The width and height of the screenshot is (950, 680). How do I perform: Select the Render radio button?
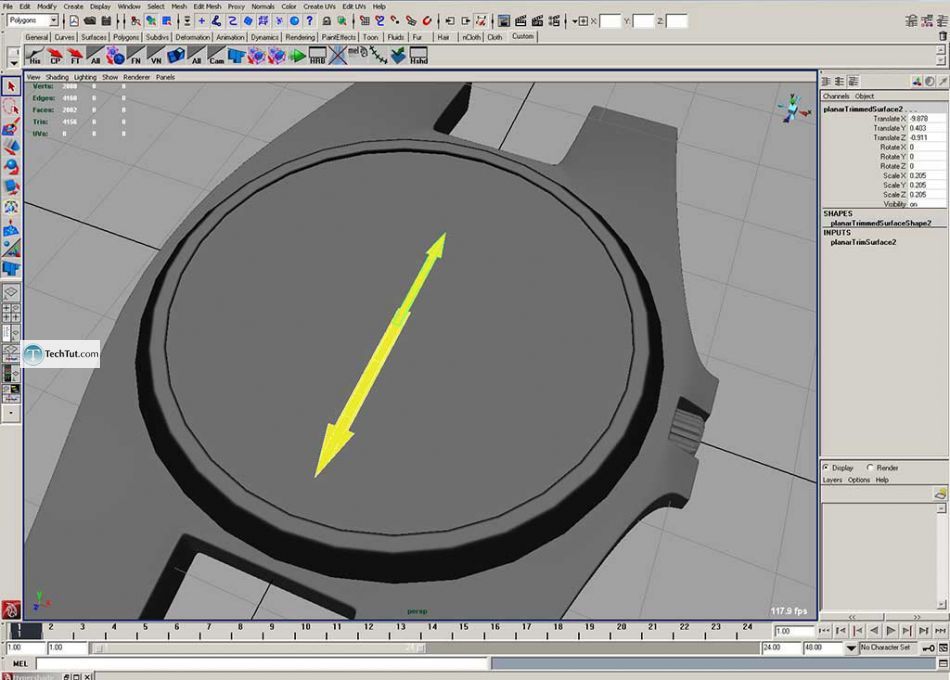click(x=870, y=468)
